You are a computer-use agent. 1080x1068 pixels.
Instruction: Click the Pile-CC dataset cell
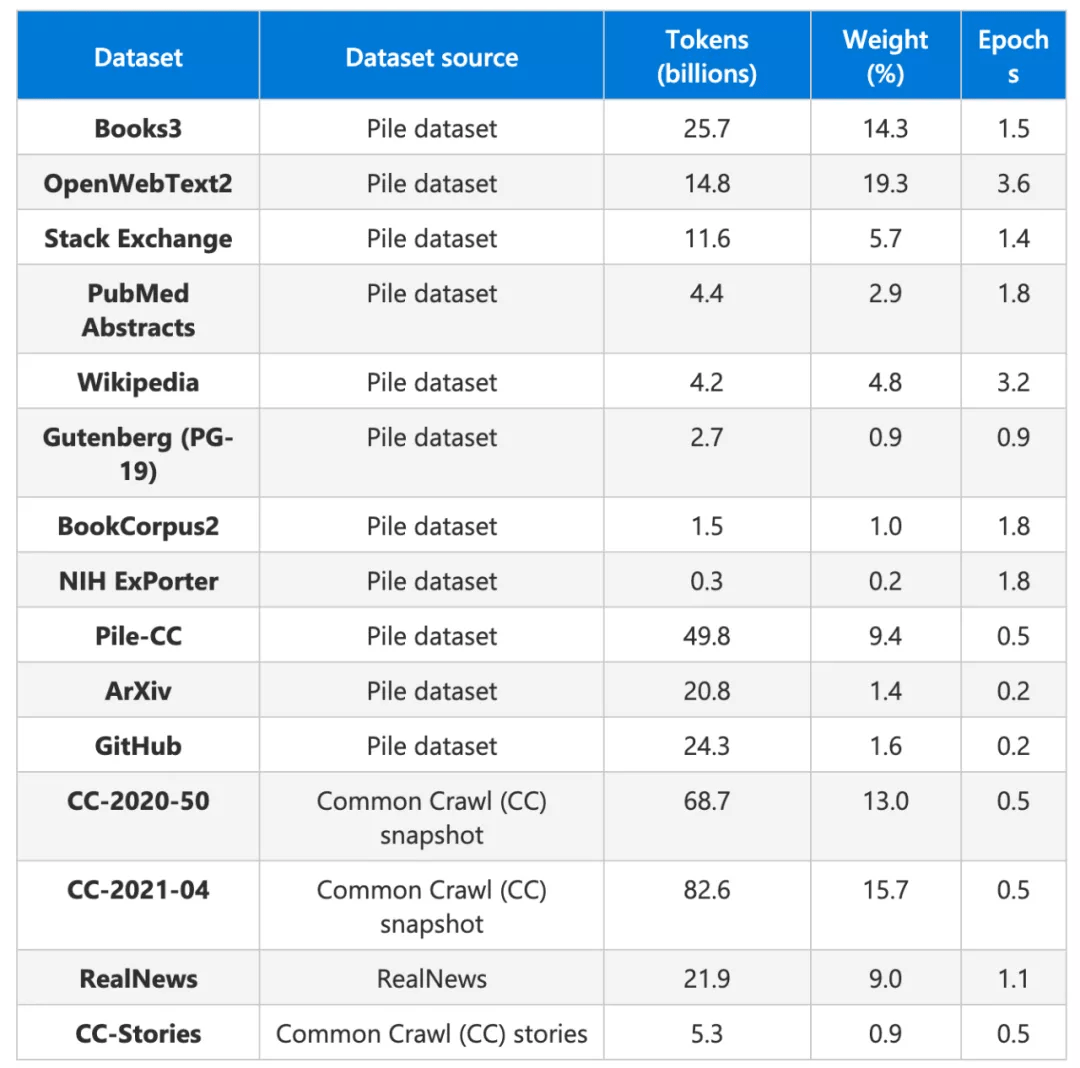click(x=138, y=636)
